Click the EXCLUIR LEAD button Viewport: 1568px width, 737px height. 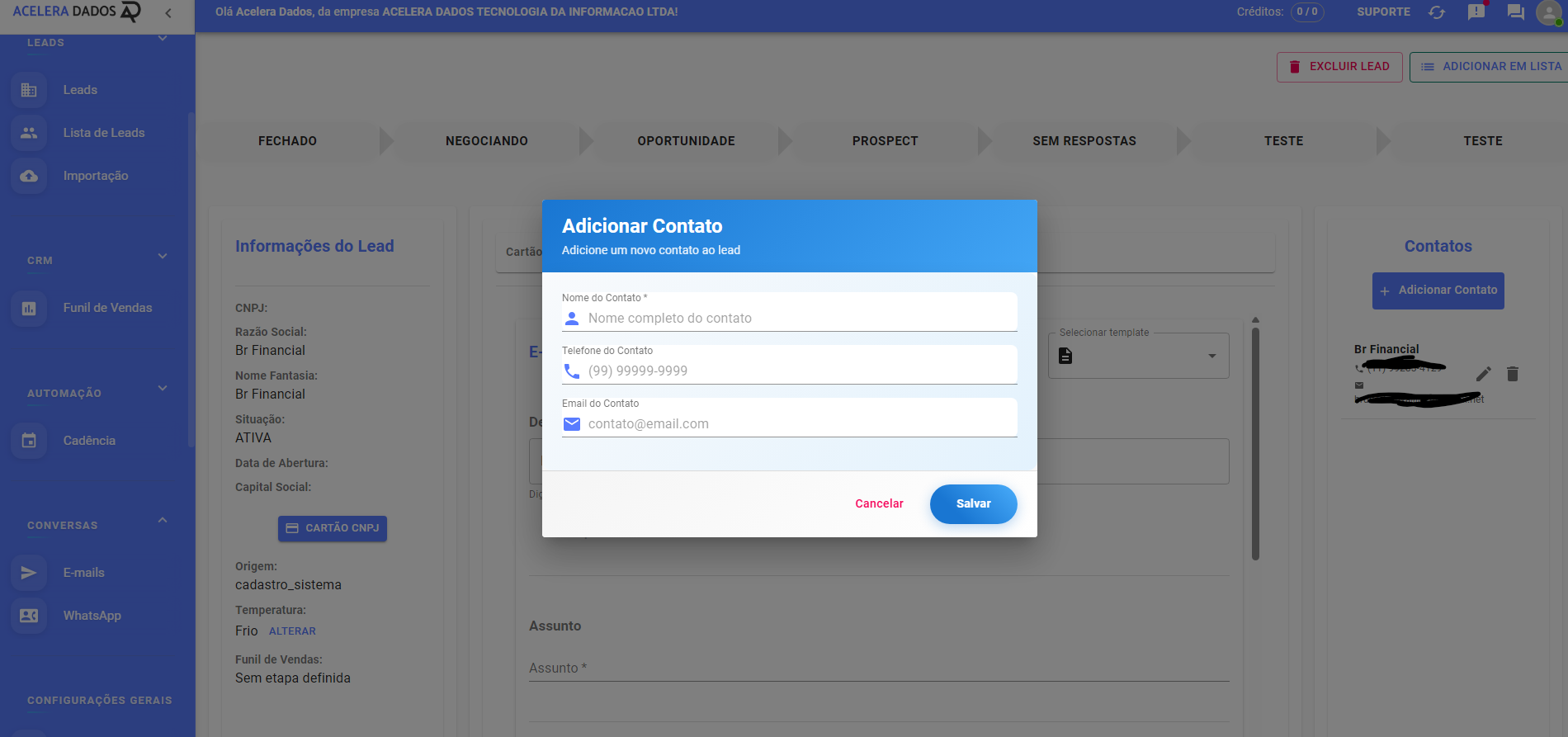click(x=1339, y=67)
